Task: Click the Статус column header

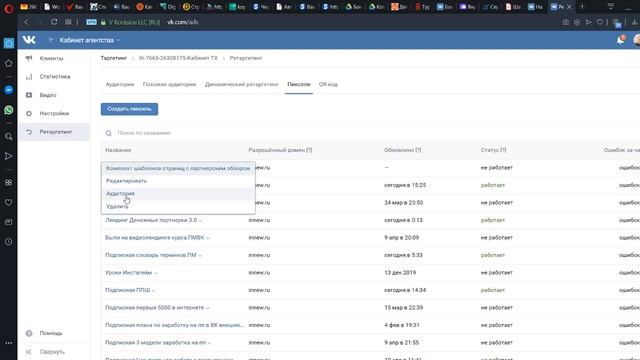Action: click(493, 150)
